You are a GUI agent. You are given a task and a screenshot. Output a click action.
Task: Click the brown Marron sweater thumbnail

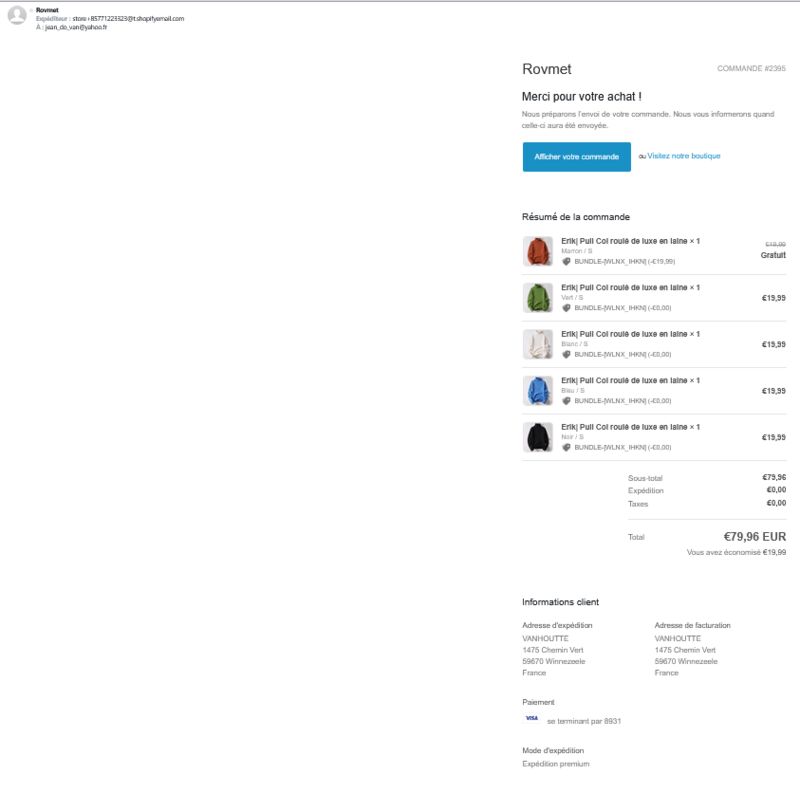tap(538, 251)
